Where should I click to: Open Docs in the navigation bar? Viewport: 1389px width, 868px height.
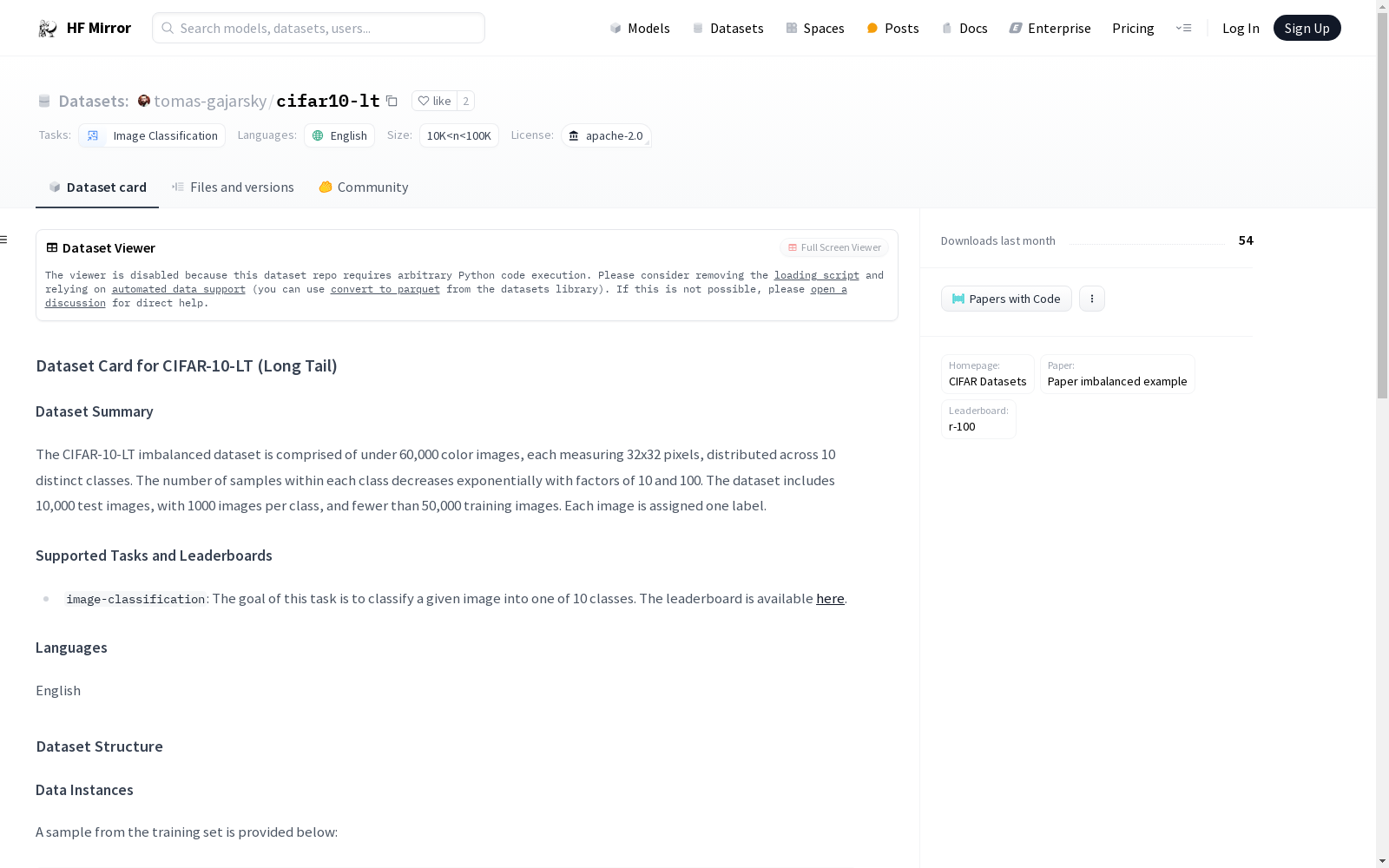(x=964, y=28)
